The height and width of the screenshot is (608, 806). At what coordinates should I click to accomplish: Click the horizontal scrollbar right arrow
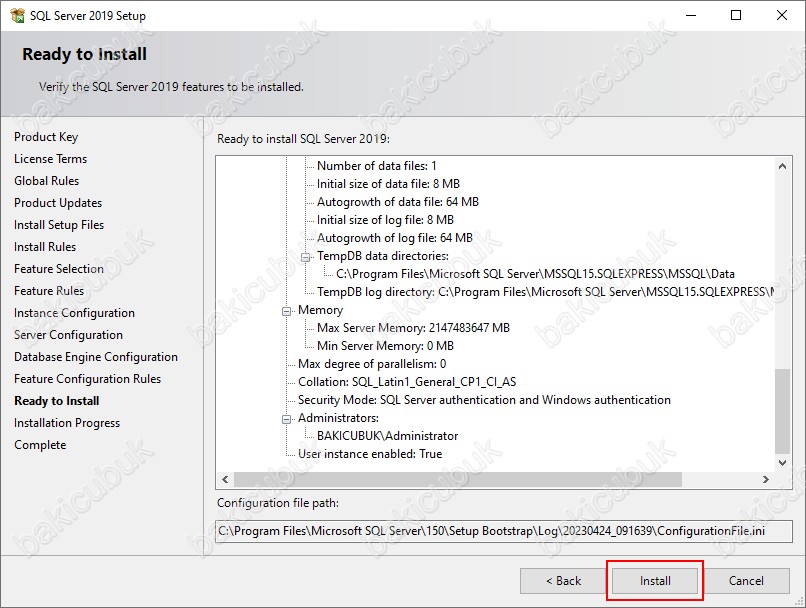766,479
